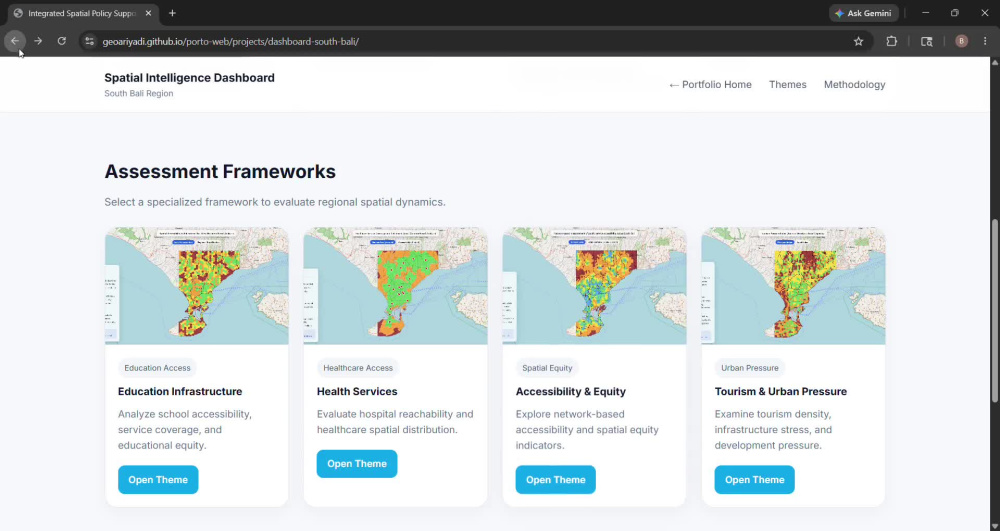This screenshot has height=531, width=1000.
Task: Close the Integrated Spatial Policy tab
Action: point(148,13)
